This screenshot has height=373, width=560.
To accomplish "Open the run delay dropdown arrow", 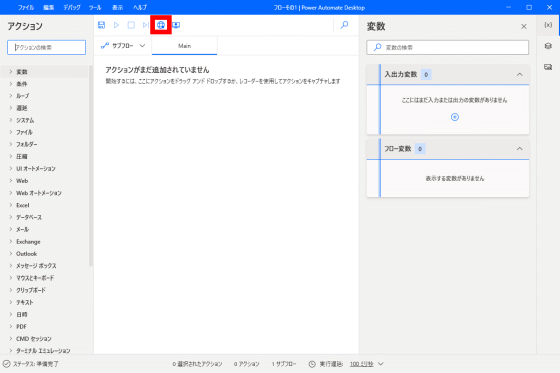I will pyautogui.click(x=381, y=364).
